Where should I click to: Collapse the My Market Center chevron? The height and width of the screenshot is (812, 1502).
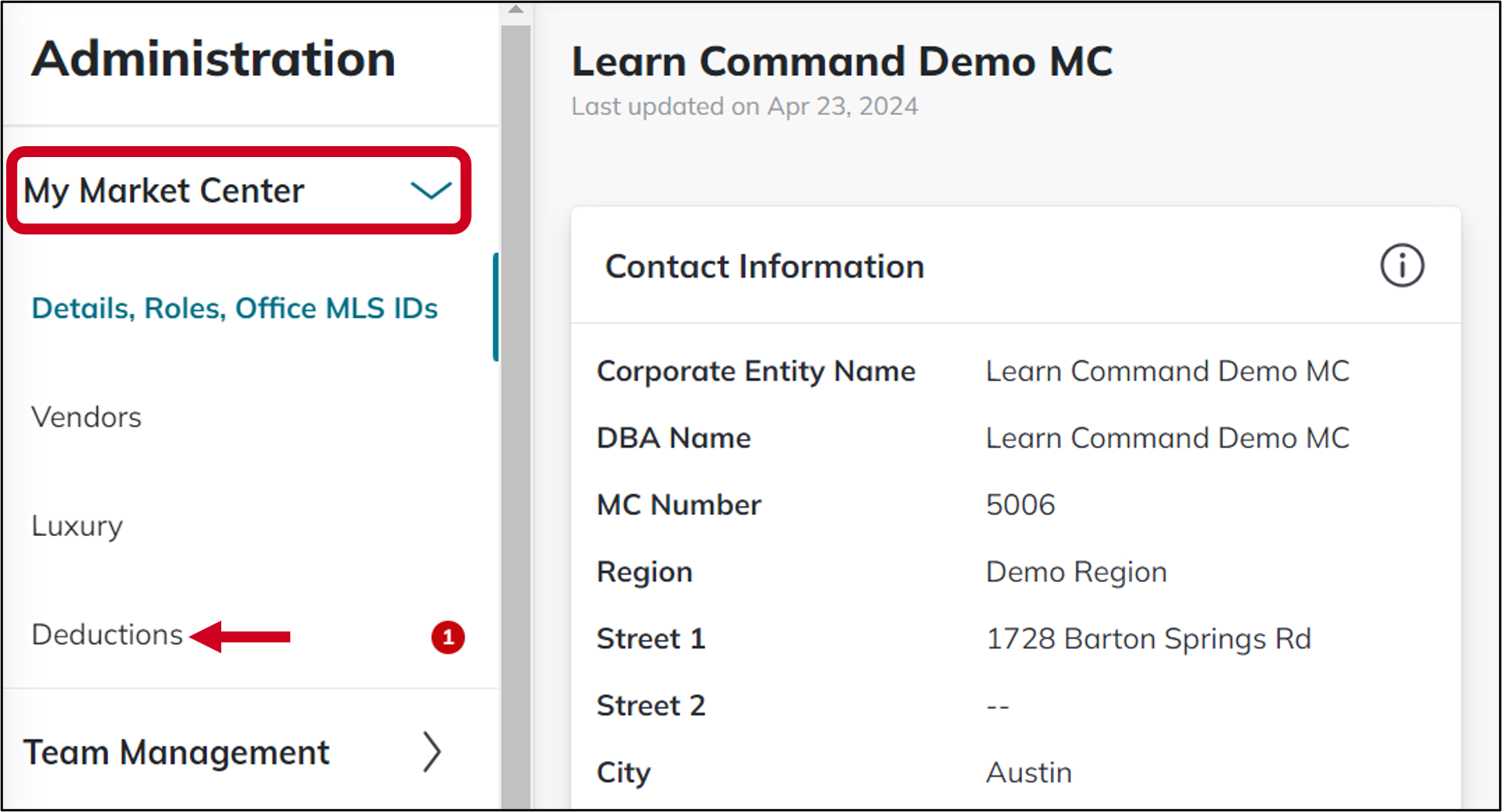pos(431,190)
